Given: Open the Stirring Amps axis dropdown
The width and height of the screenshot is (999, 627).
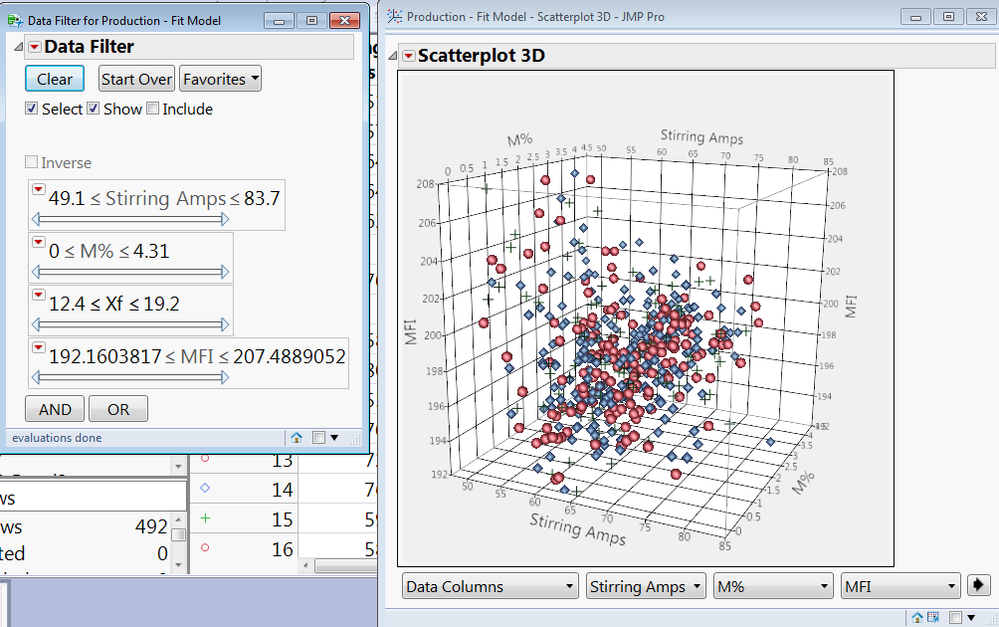Looking at the screenshot, I should coord(645,586).
